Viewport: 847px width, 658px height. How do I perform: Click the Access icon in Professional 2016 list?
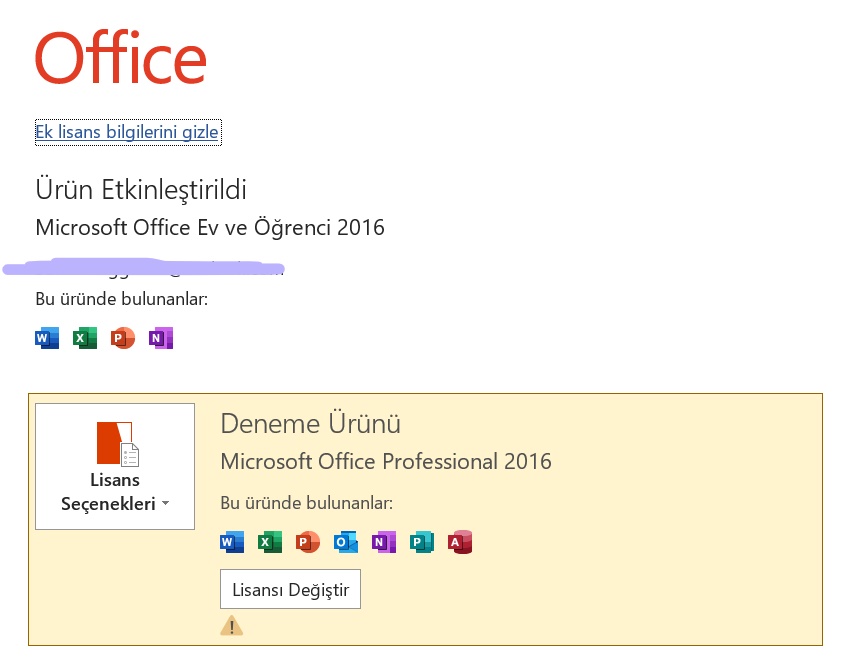pyautogui.click(x=460, y=542)
